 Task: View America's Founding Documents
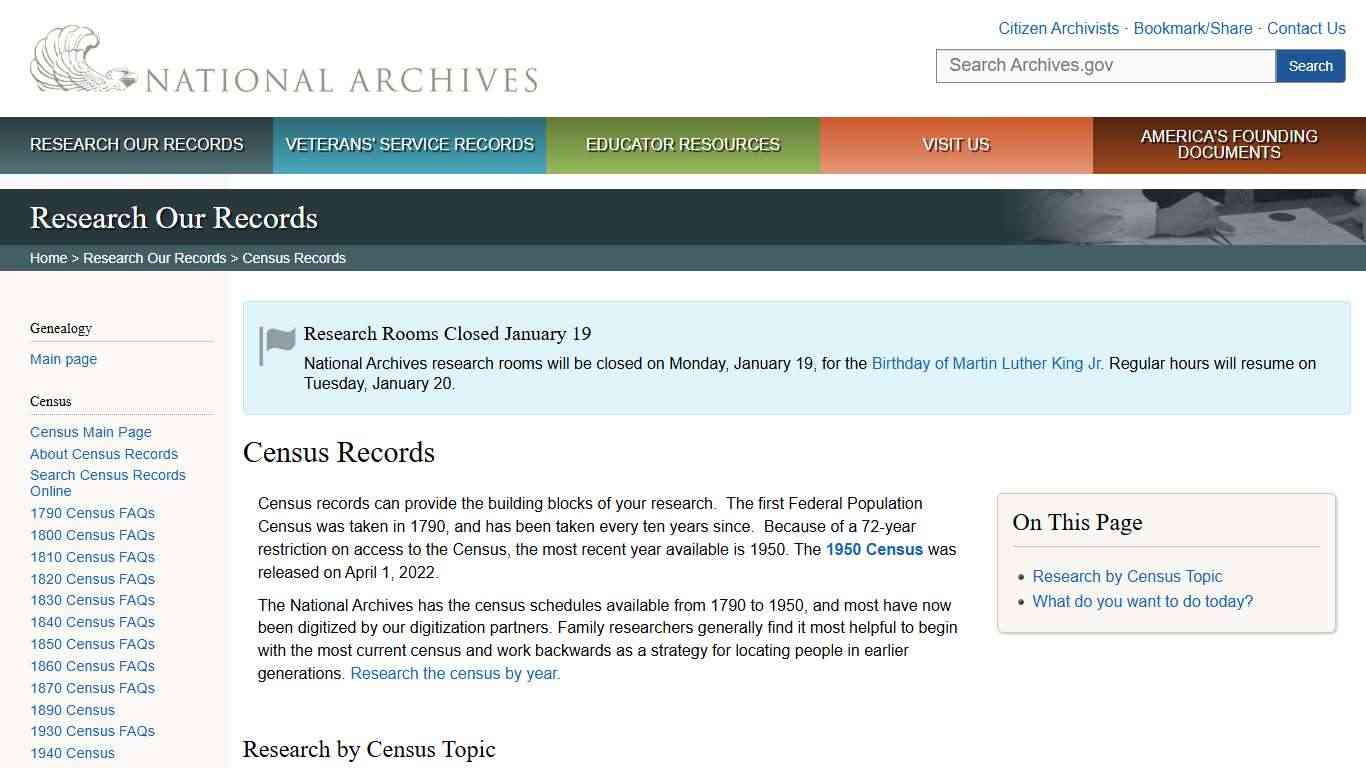[1228, 144]
